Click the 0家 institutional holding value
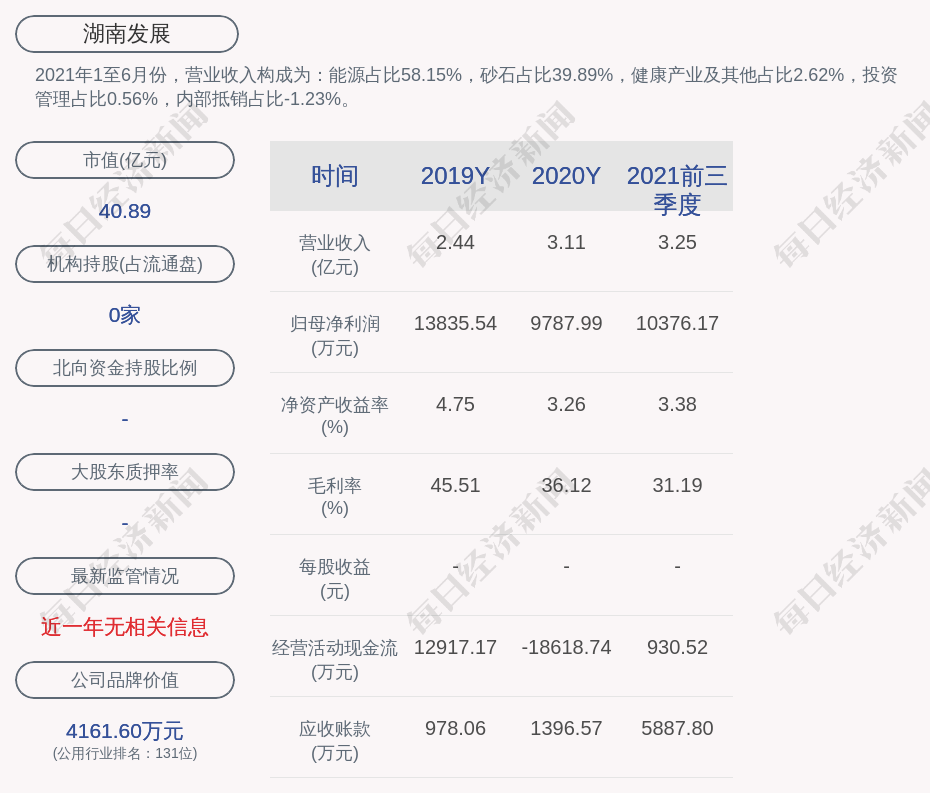The width and height of the screenshot is (930, 793). click(125, 315)
